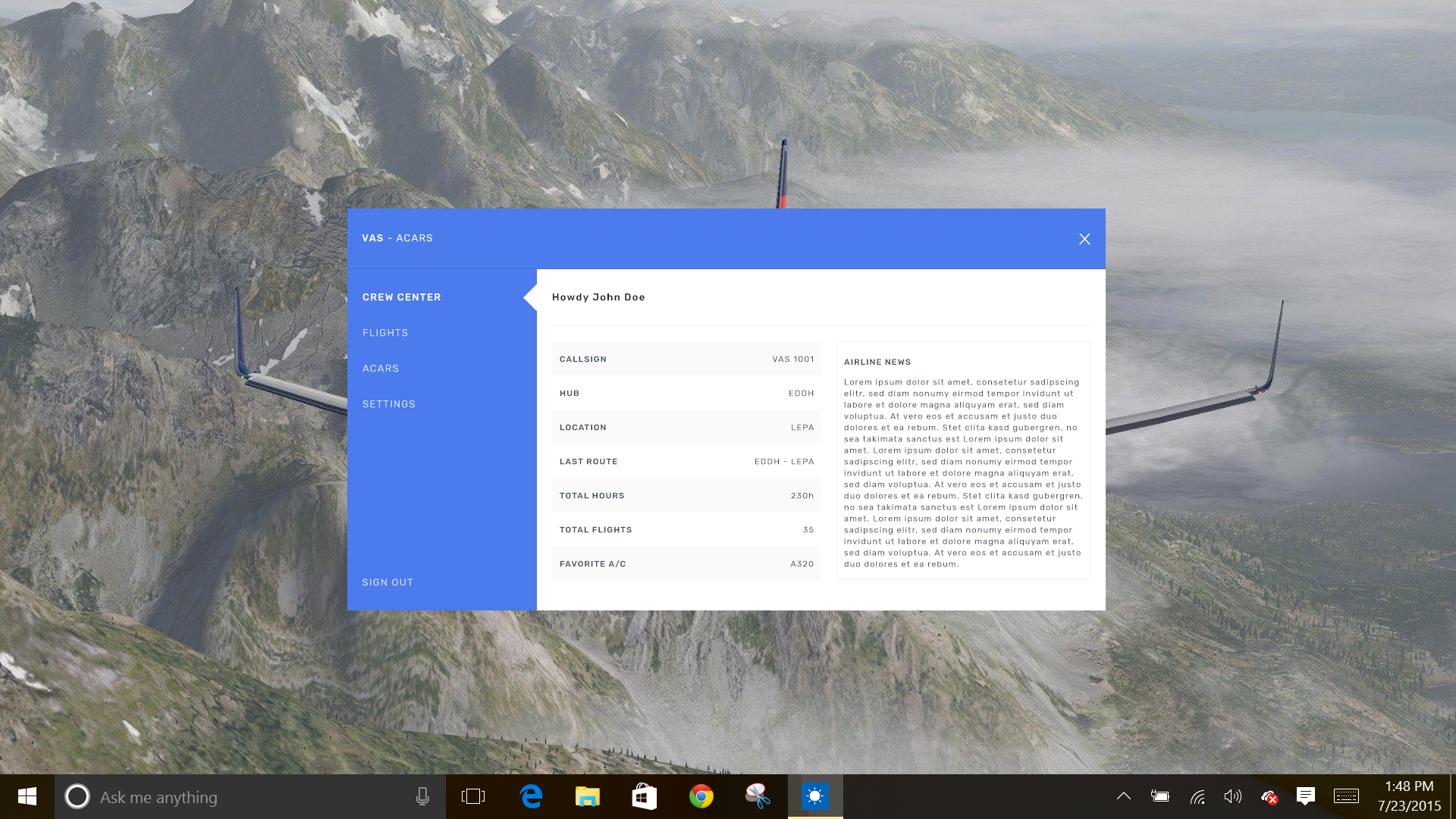
Task: Click the Callsign VAS 1001 row
Action: 686,359
